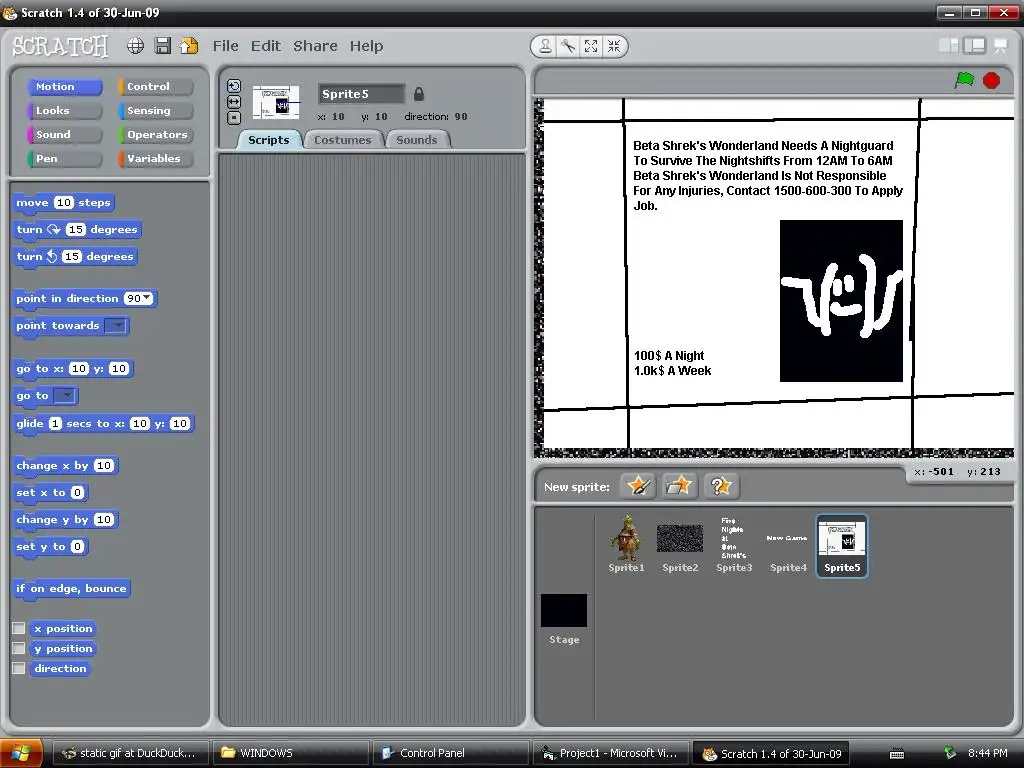The image size is (1024, 768).
Task: Choose new sprite from file
Action: 679,486
